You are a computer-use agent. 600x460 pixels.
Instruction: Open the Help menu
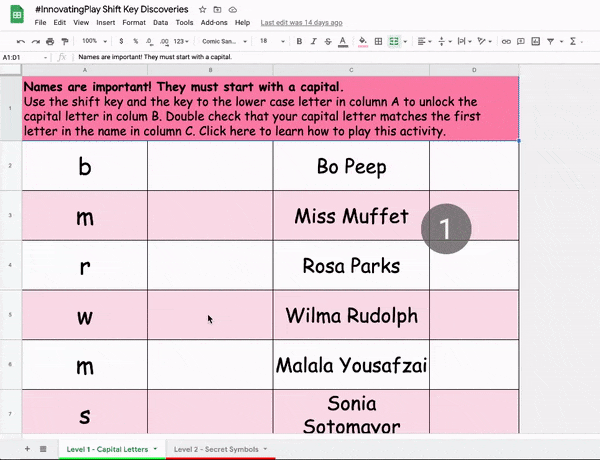(242, 23)
